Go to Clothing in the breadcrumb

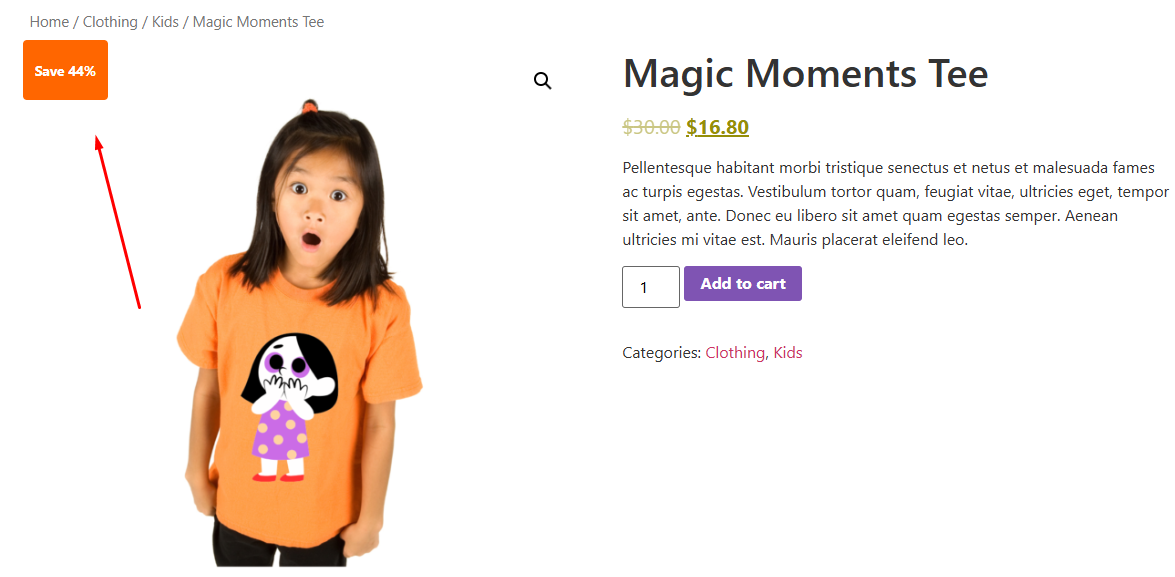coord(110,22)
